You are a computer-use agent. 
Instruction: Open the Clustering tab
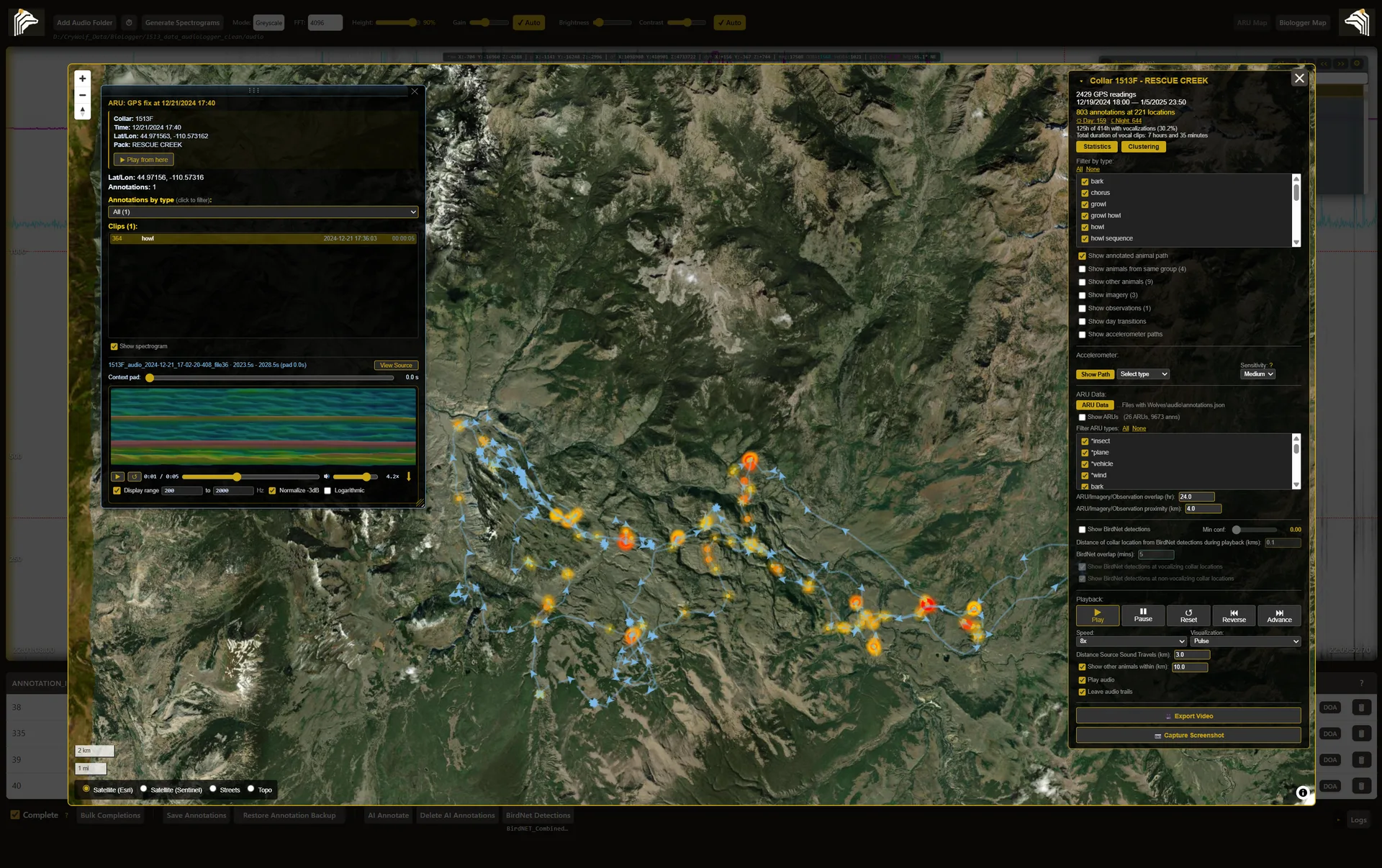click(x=1143, y=147)
